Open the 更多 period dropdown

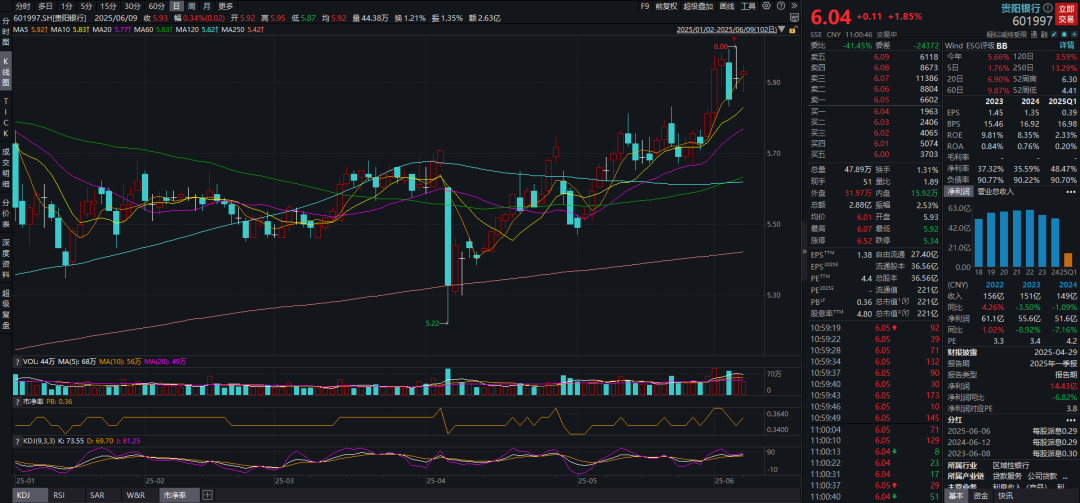[226, 6]
